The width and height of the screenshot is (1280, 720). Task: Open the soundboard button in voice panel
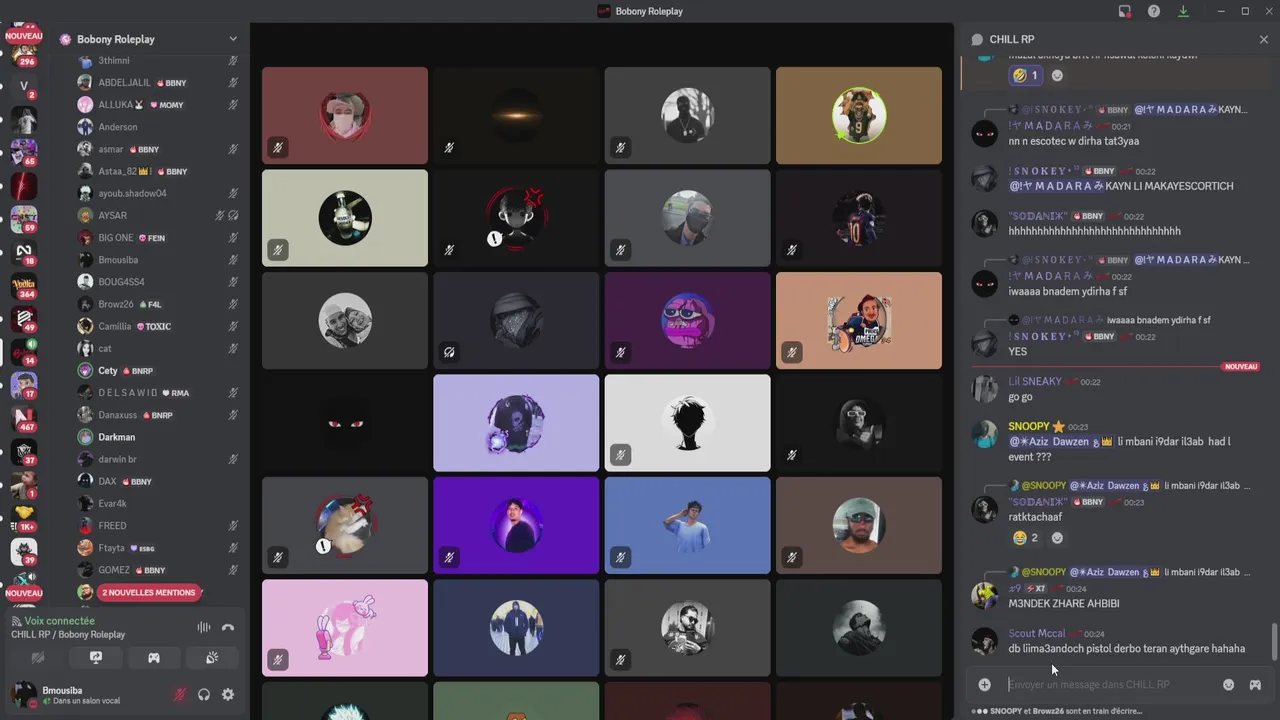[212, 658]
